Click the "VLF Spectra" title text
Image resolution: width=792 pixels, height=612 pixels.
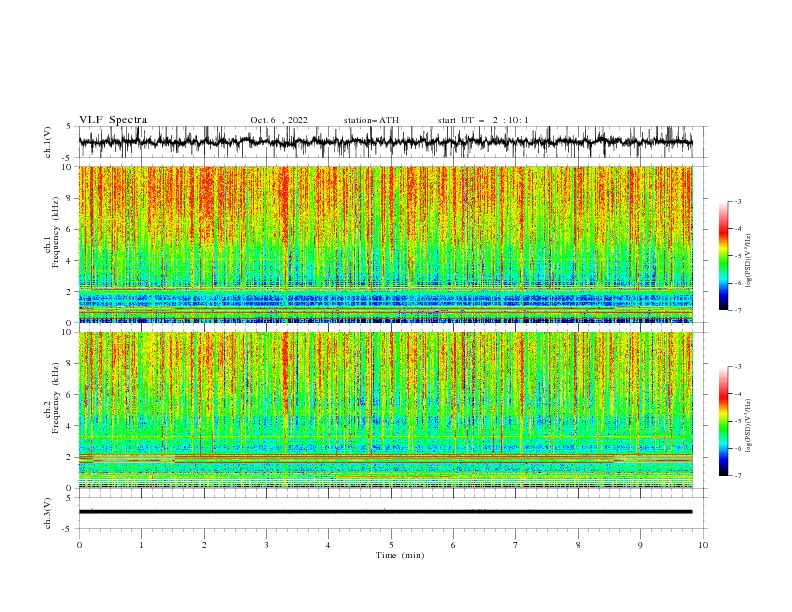[x=113, y=120]
